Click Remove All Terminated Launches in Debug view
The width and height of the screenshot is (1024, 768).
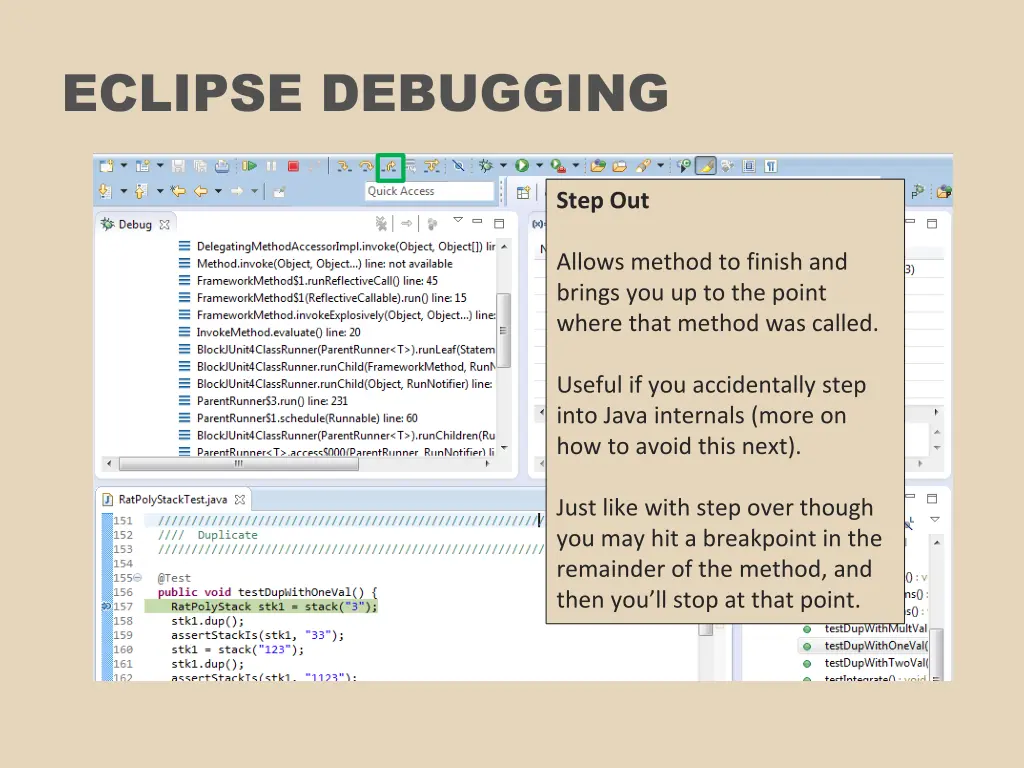click(x=381, y=223)
